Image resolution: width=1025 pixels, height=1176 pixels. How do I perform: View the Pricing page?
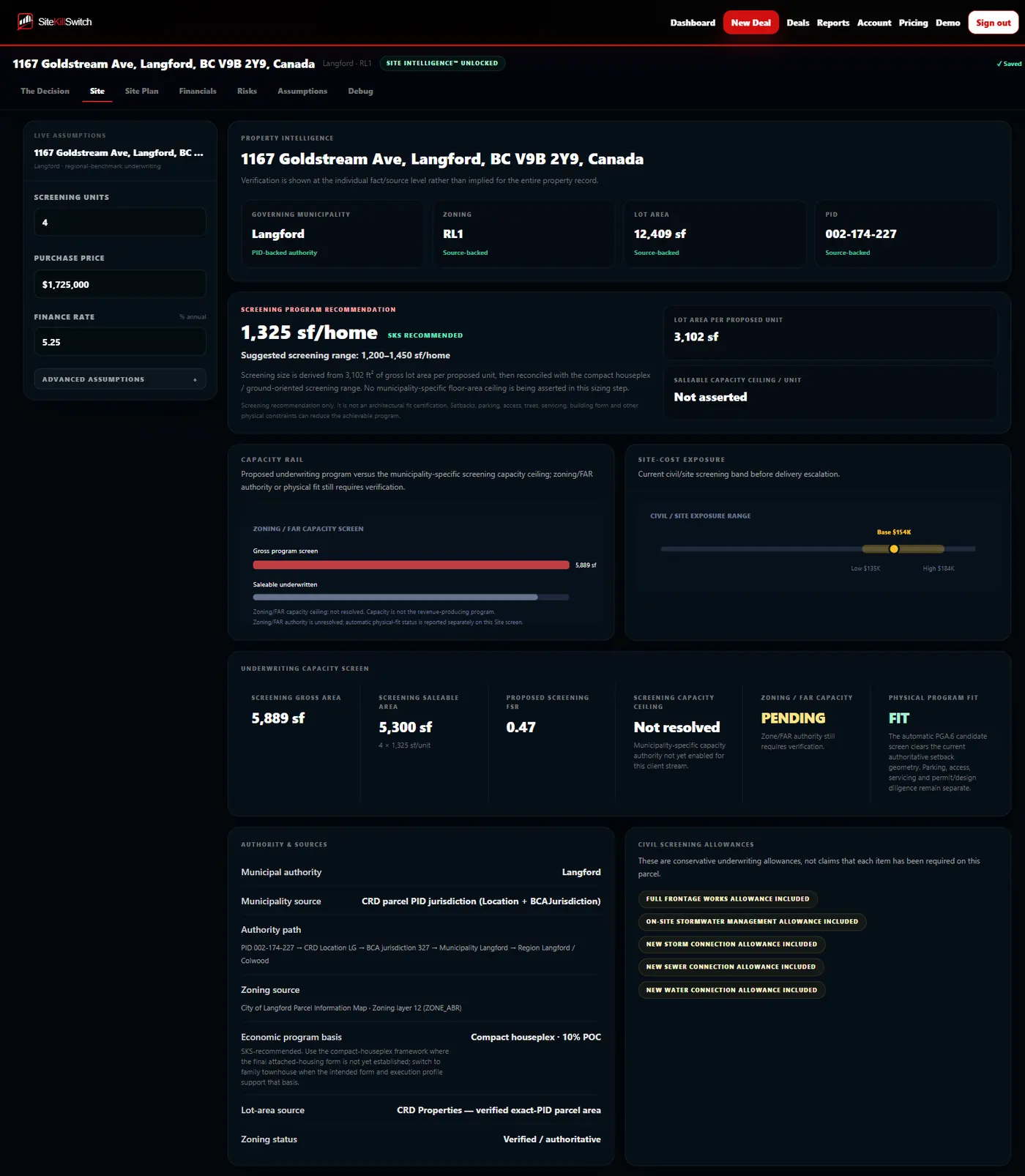(913, 23)
